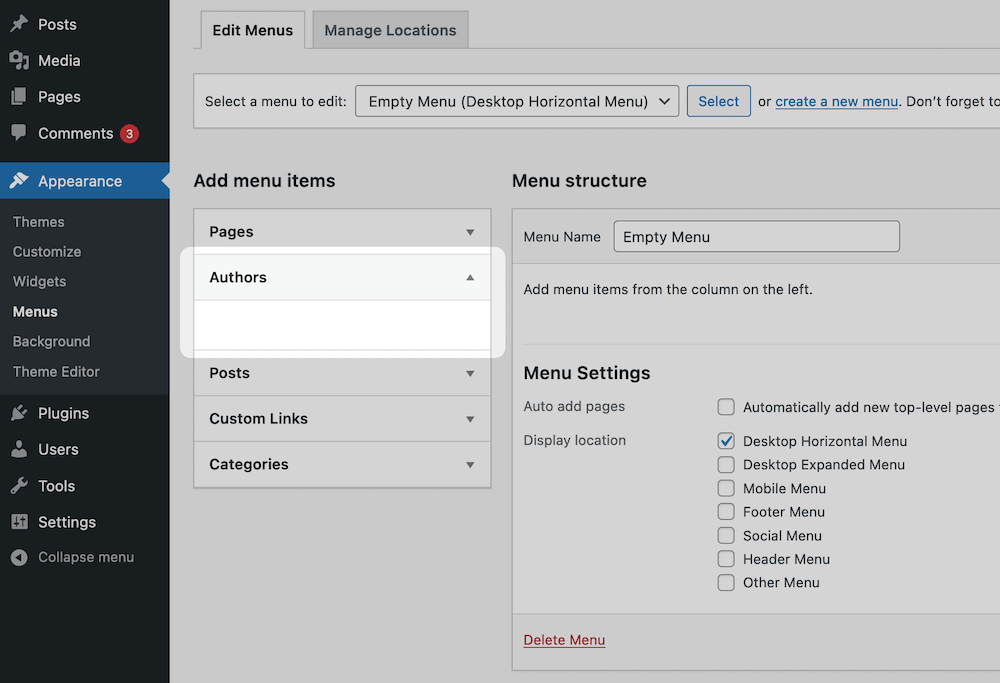Image resolution: width=1000 pixels, height=683 pixels.
Task: Click the Tools wrench icon
Action: (x=19, y=486)
